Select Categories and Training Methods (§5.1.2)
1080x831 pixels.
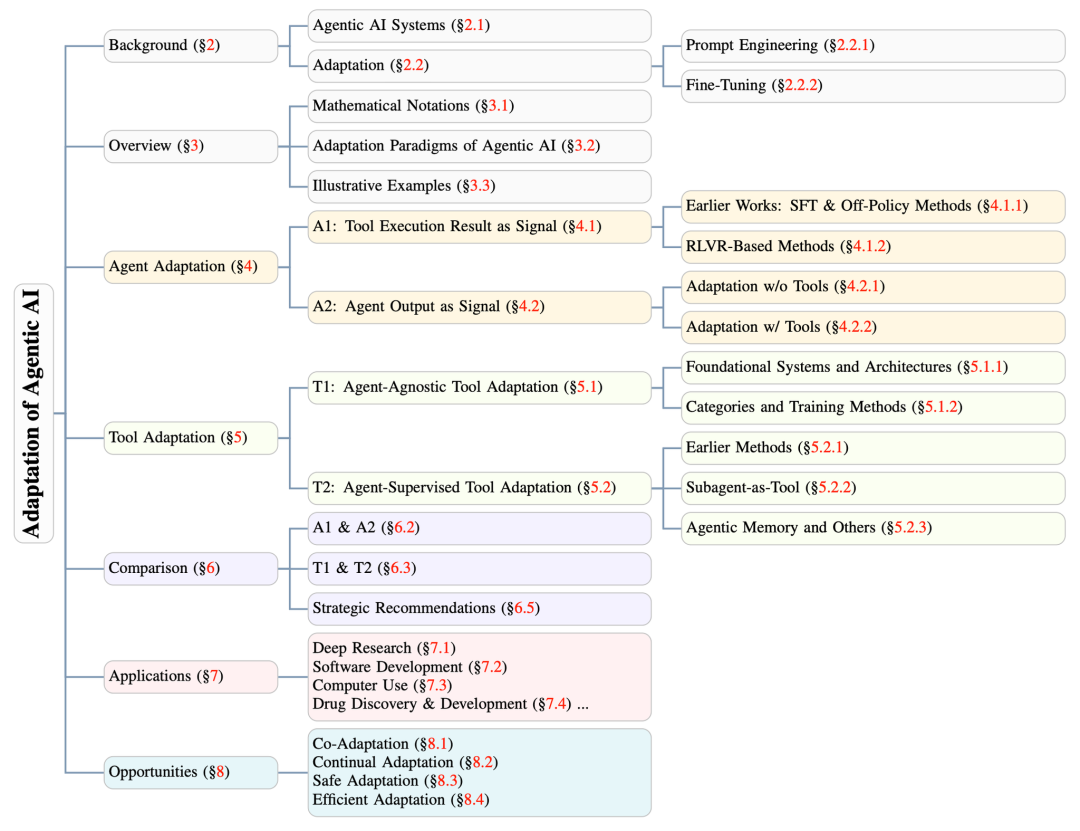[873, 407]
